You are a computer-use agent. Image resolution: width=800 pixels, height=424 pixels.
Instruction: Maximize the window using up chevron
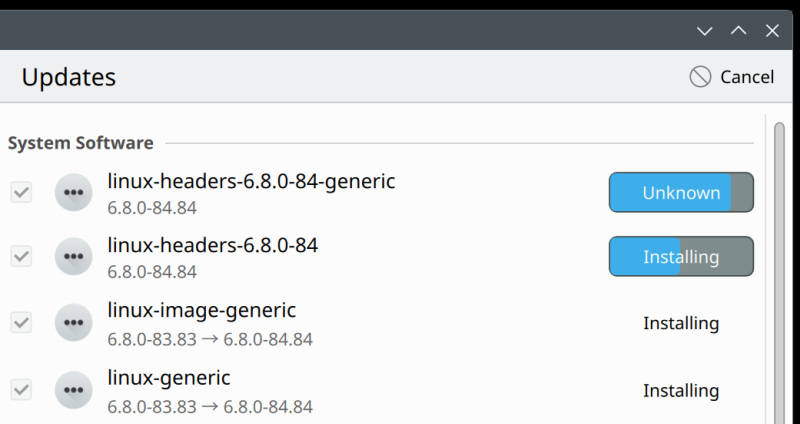pos(739,31)
